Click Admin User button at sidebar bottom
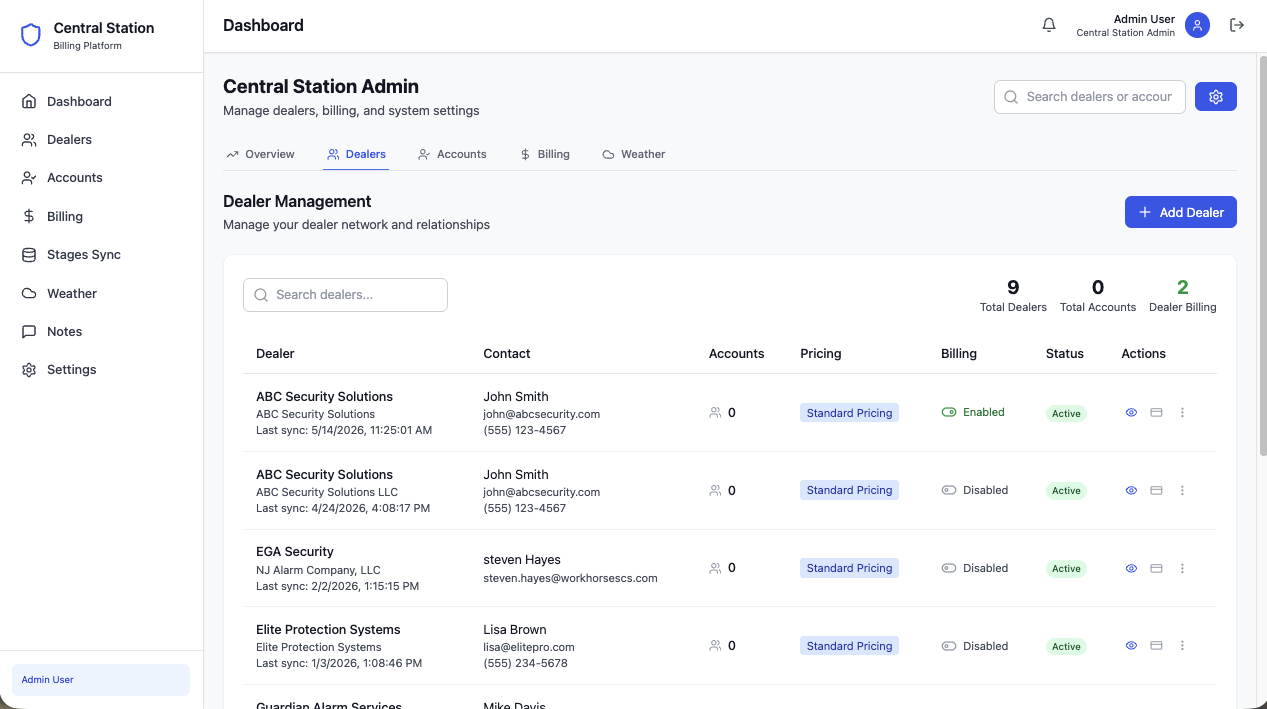The width and height of the screenshot is (1267, 709). tap(101, 680)
